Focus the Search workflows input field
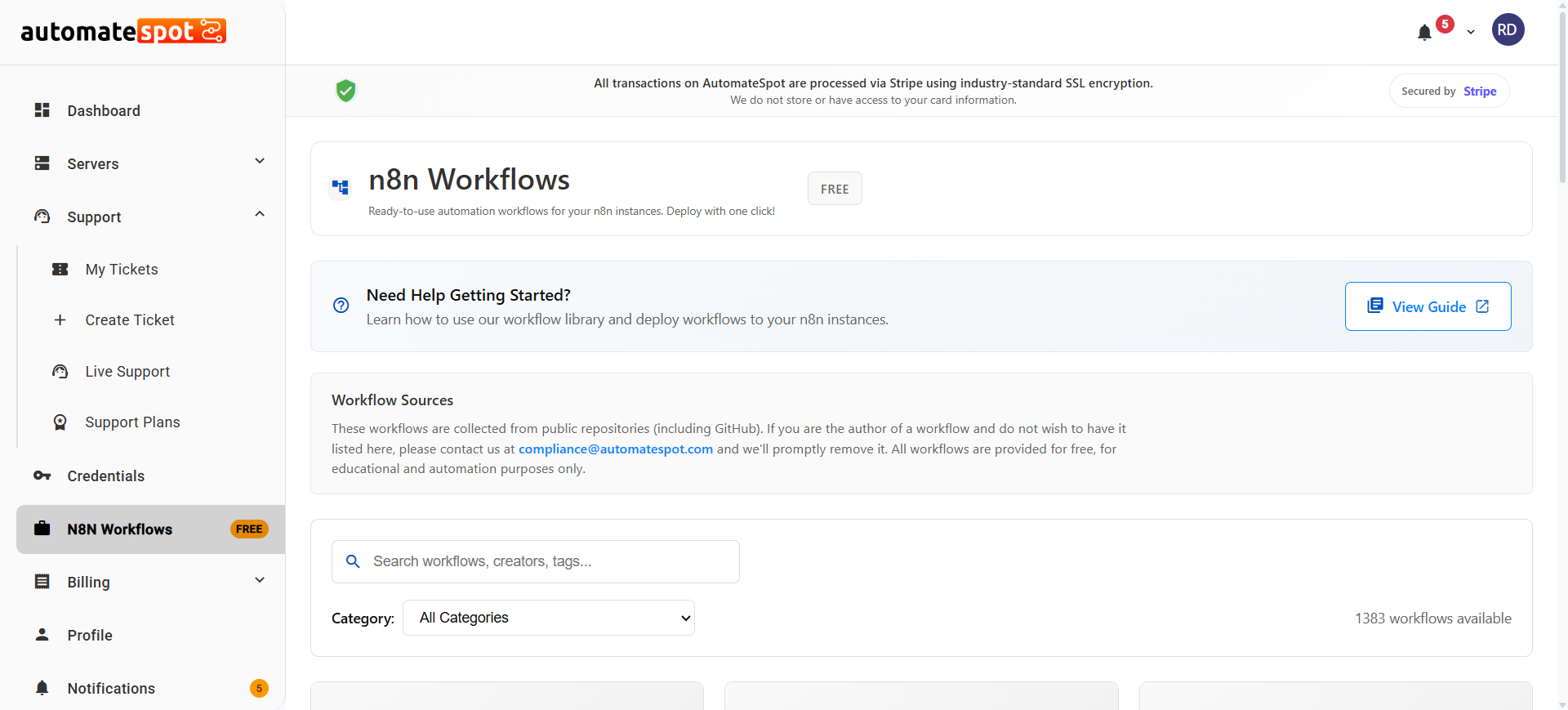This screenshot has height=710, width=1568. click(536, 561)
